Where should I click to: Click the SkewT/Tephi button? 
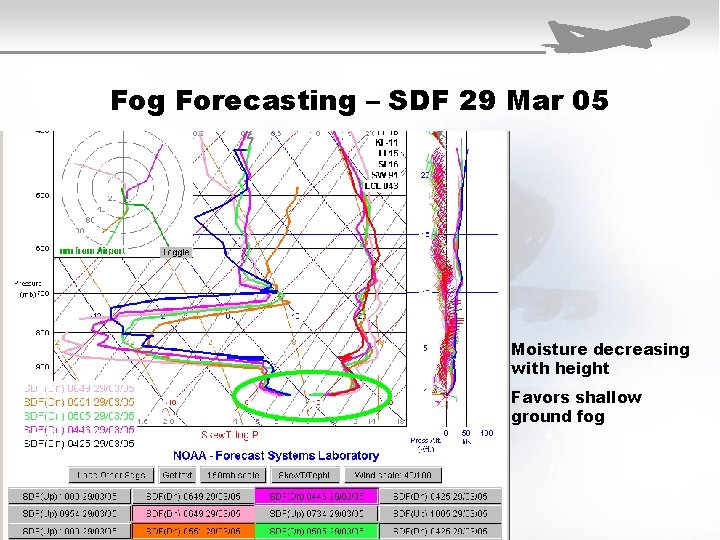click(x=305, y=475)
